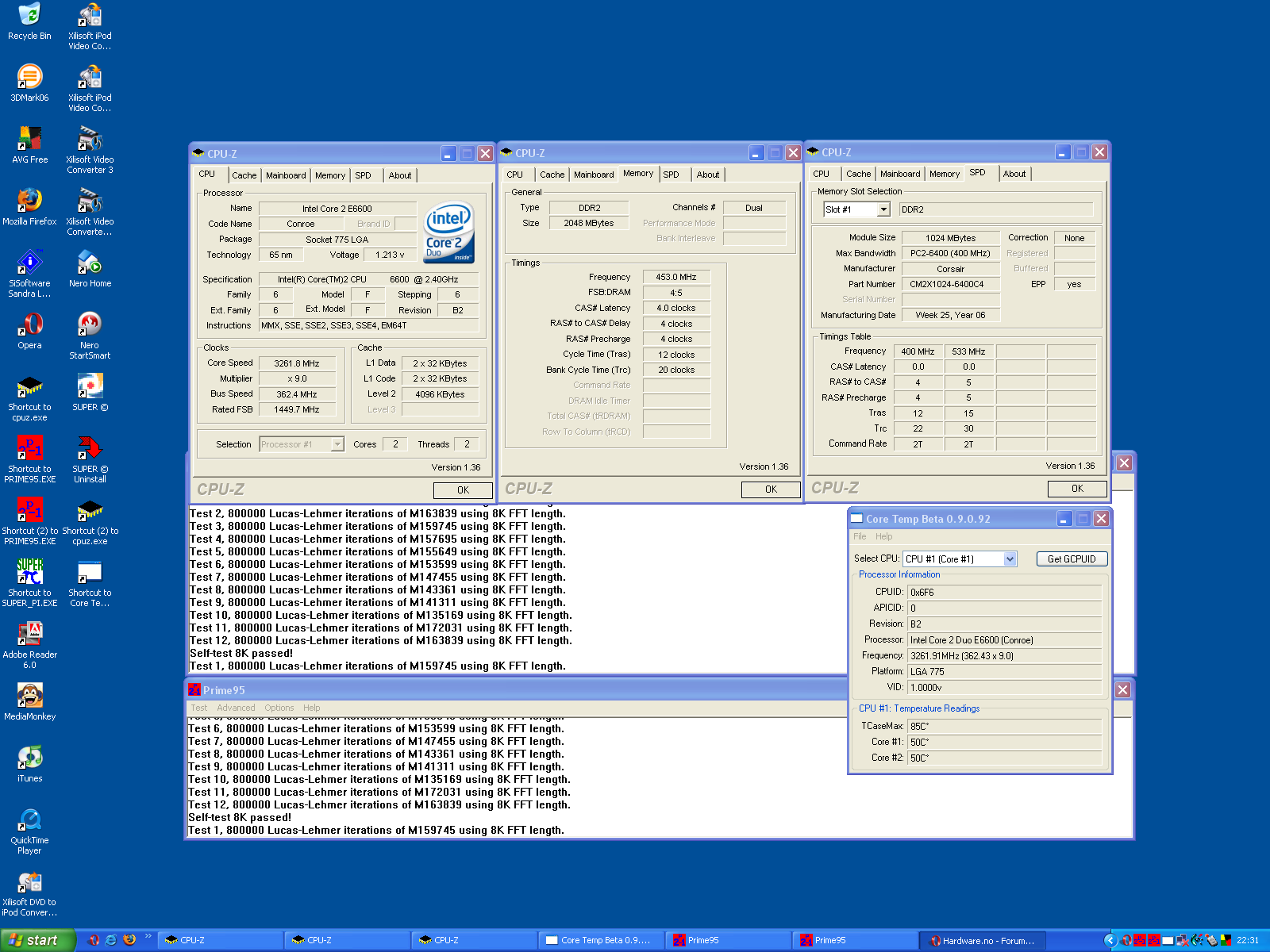Click OK in the first CPU-Z window
The image size is (1270, 952).
[463, 490]
